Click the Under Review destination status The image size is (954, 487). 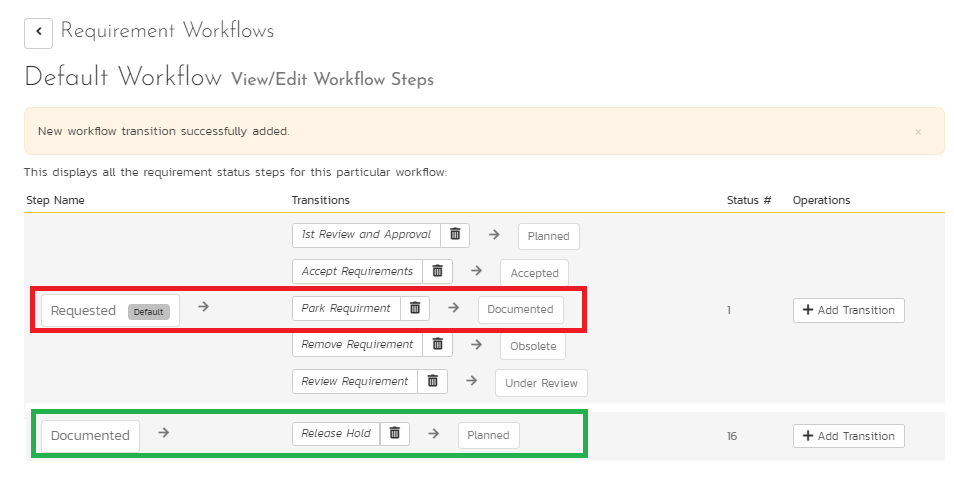click(x=541, y=383)
